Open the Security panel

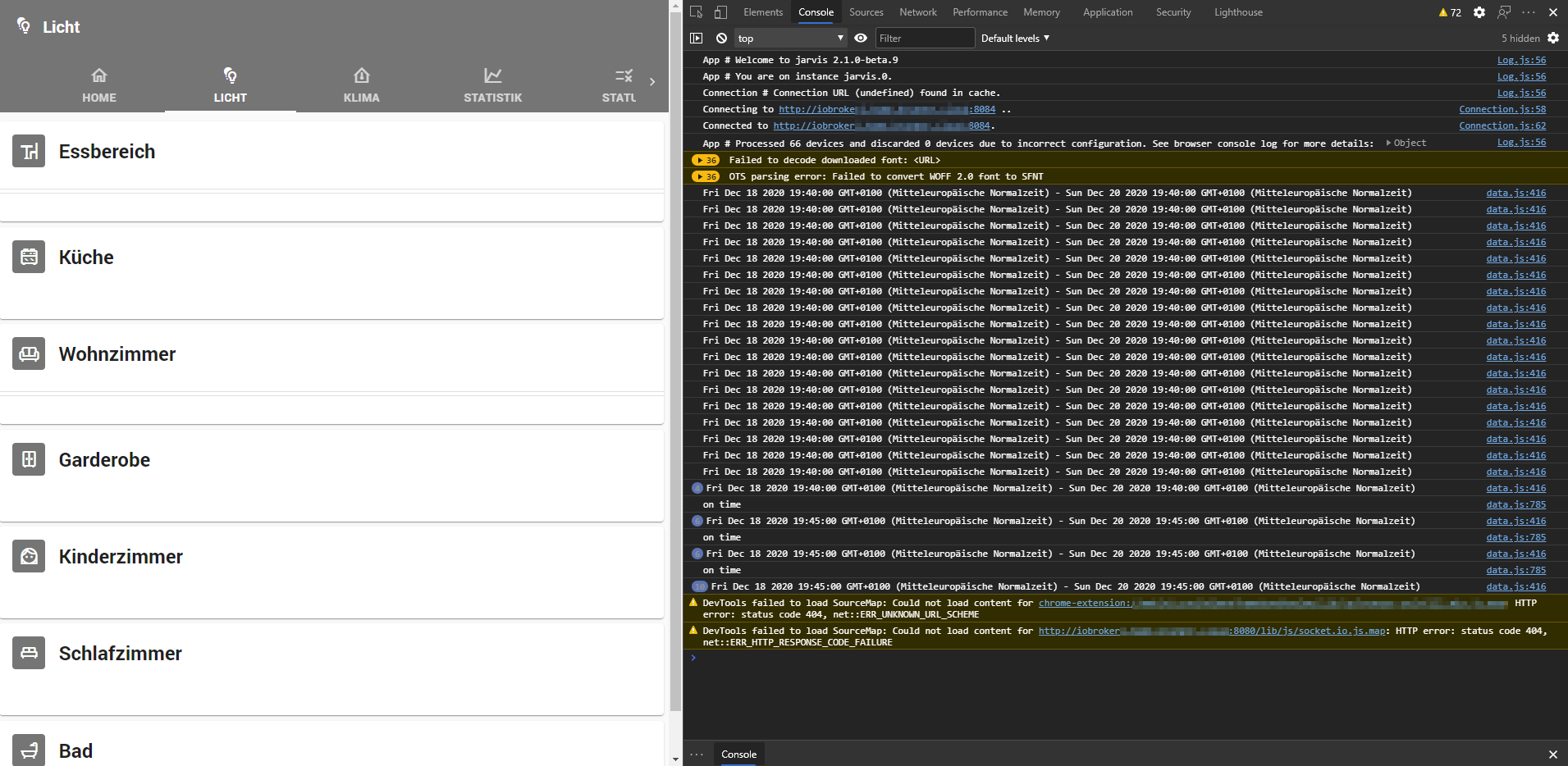click(1173, 12)
